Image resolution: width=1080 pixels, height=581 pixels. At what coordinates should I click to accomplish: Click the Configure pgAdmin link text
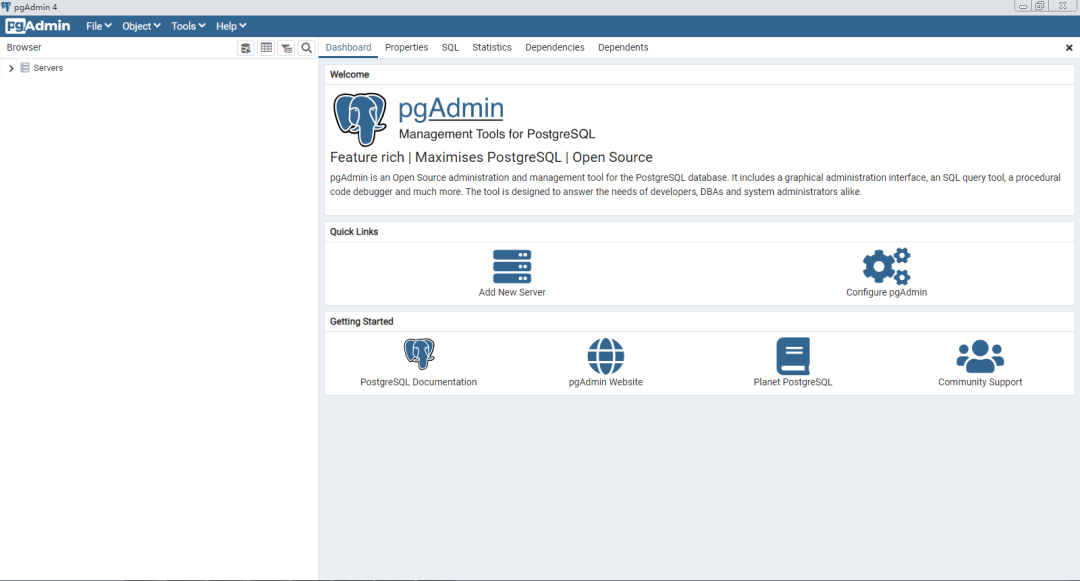pos(886,293)
